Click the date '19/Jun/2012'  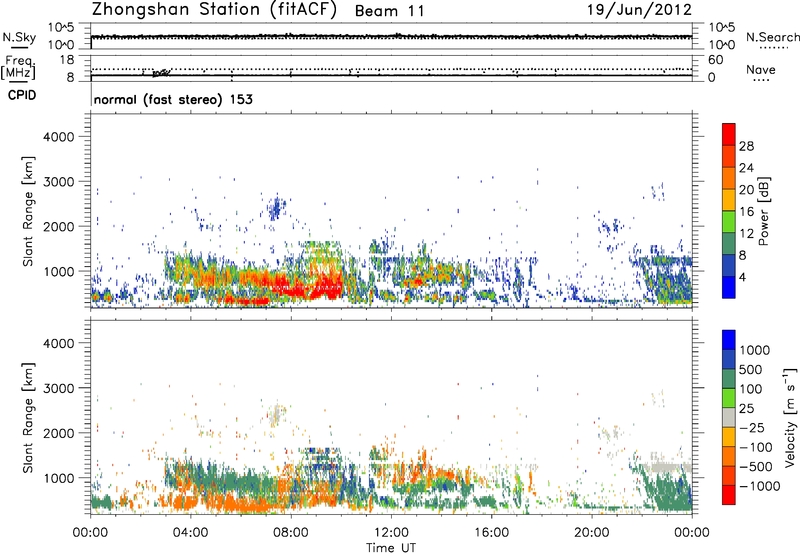(x=640, y=10)
